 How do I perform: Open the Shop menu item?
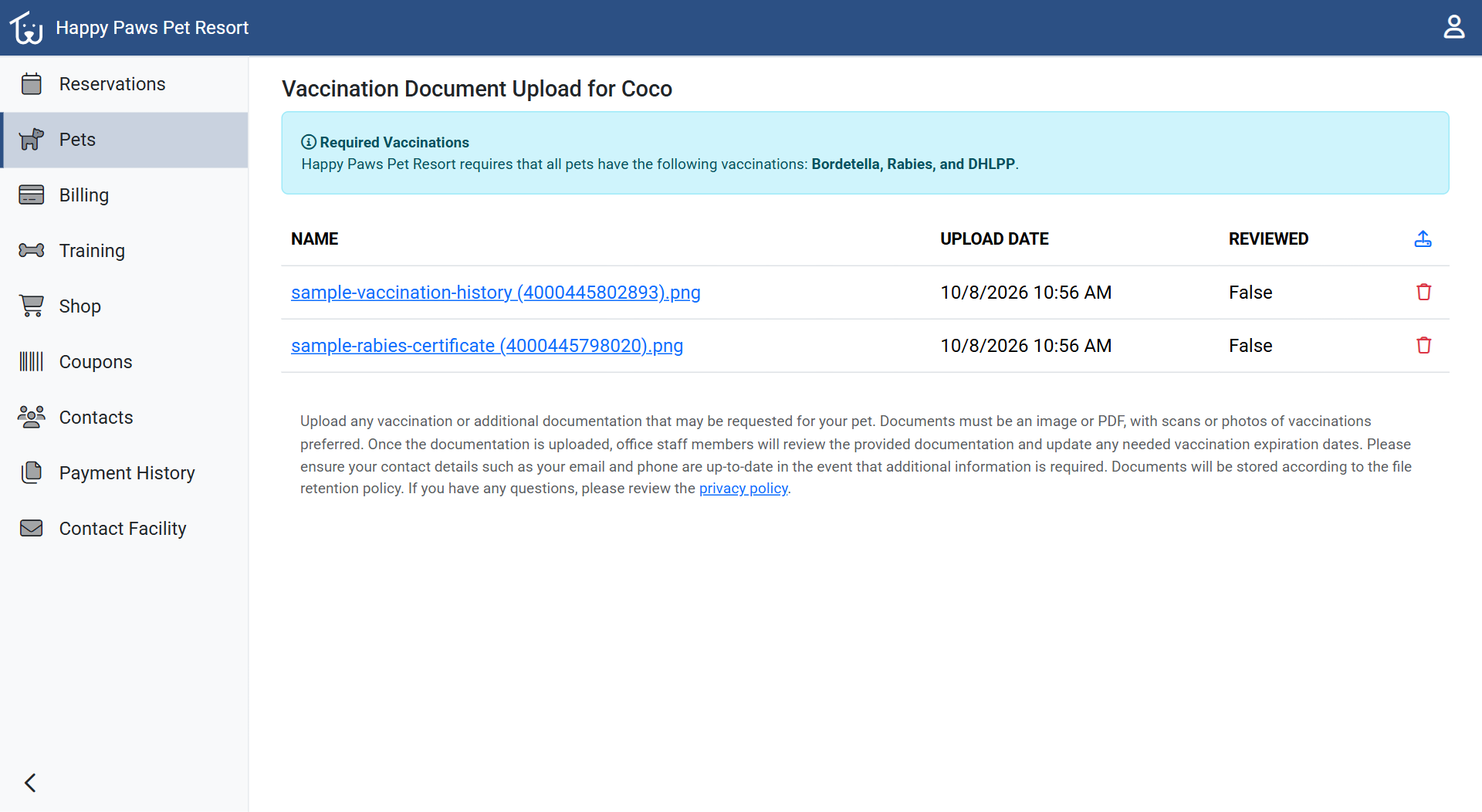pos(124,306)
